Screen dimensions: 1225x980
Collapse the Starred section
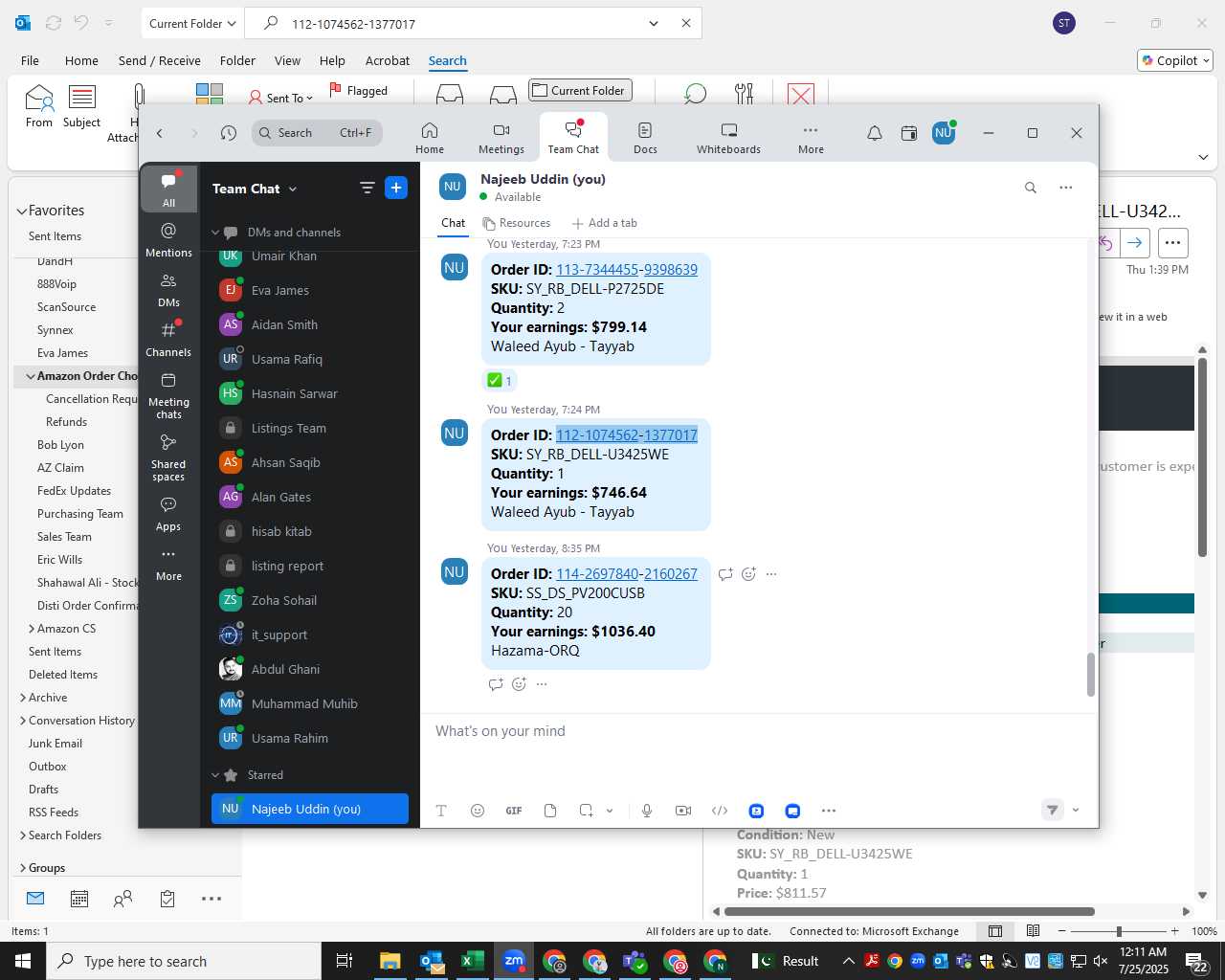click(x=215, y=775)
